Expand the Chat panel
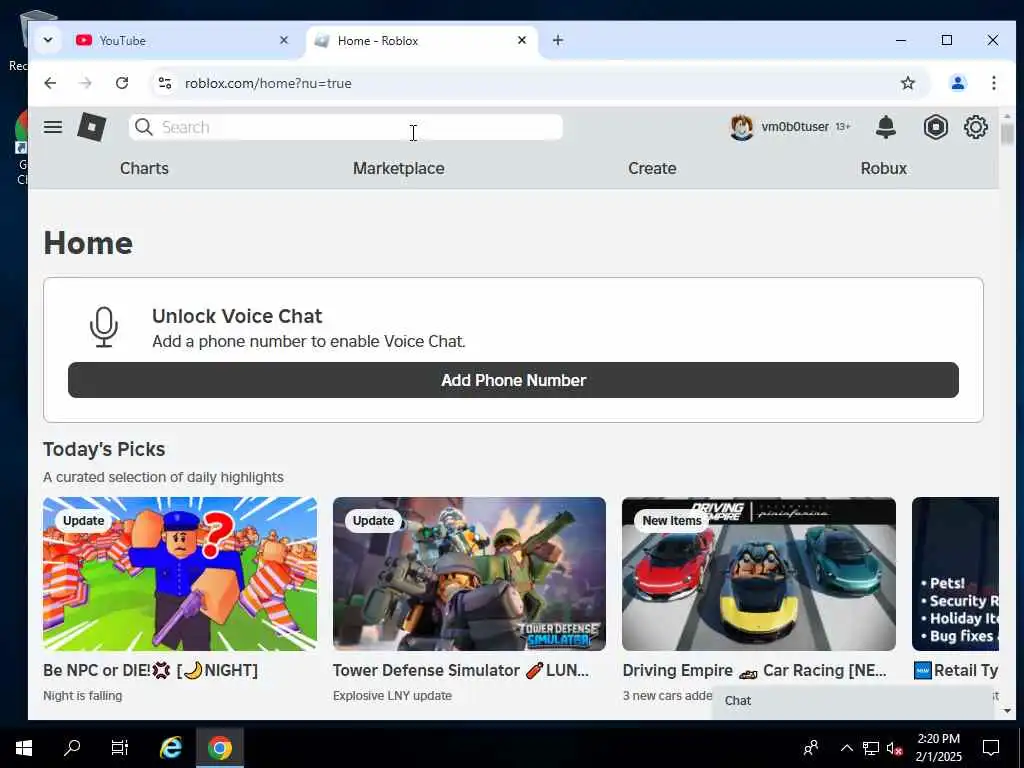The image size is (1024, 768). coord(853,701)
